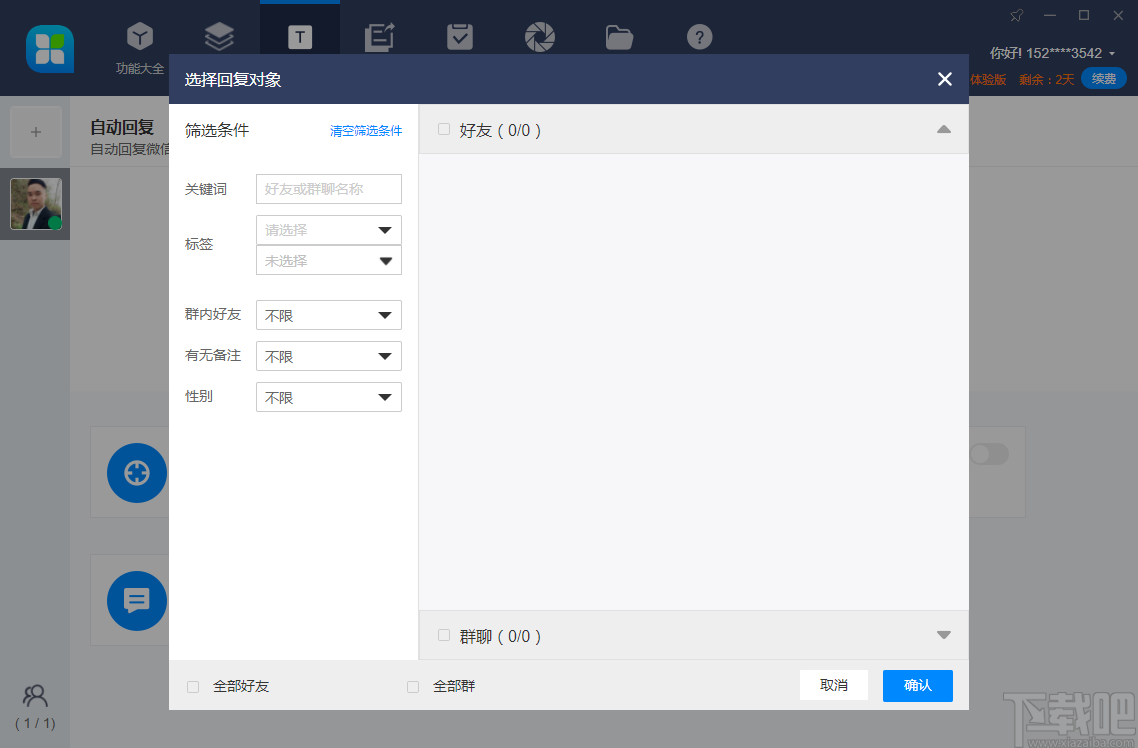This screenshot has width=1138, height=748.
Task: Click the blue target circle icon
Action: coord(136,473)
